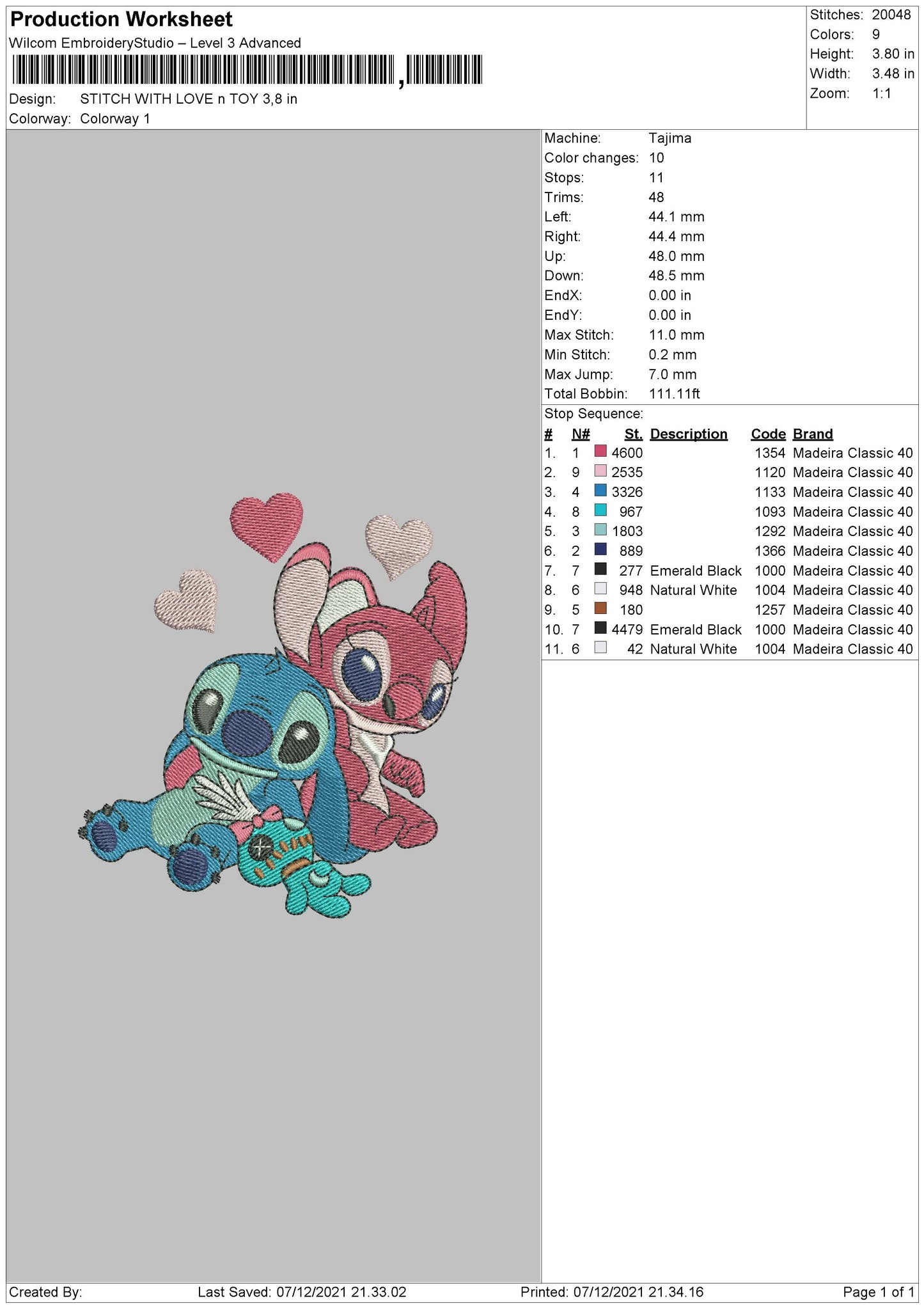Viewport: 924px width, 1308px height.
Task: Click the St. stitch count column header
Action: coord(633,434)
